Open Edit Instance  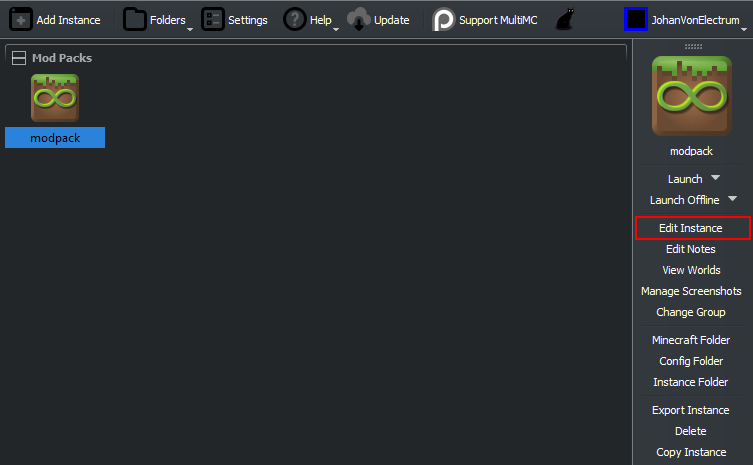coord(691,228)
